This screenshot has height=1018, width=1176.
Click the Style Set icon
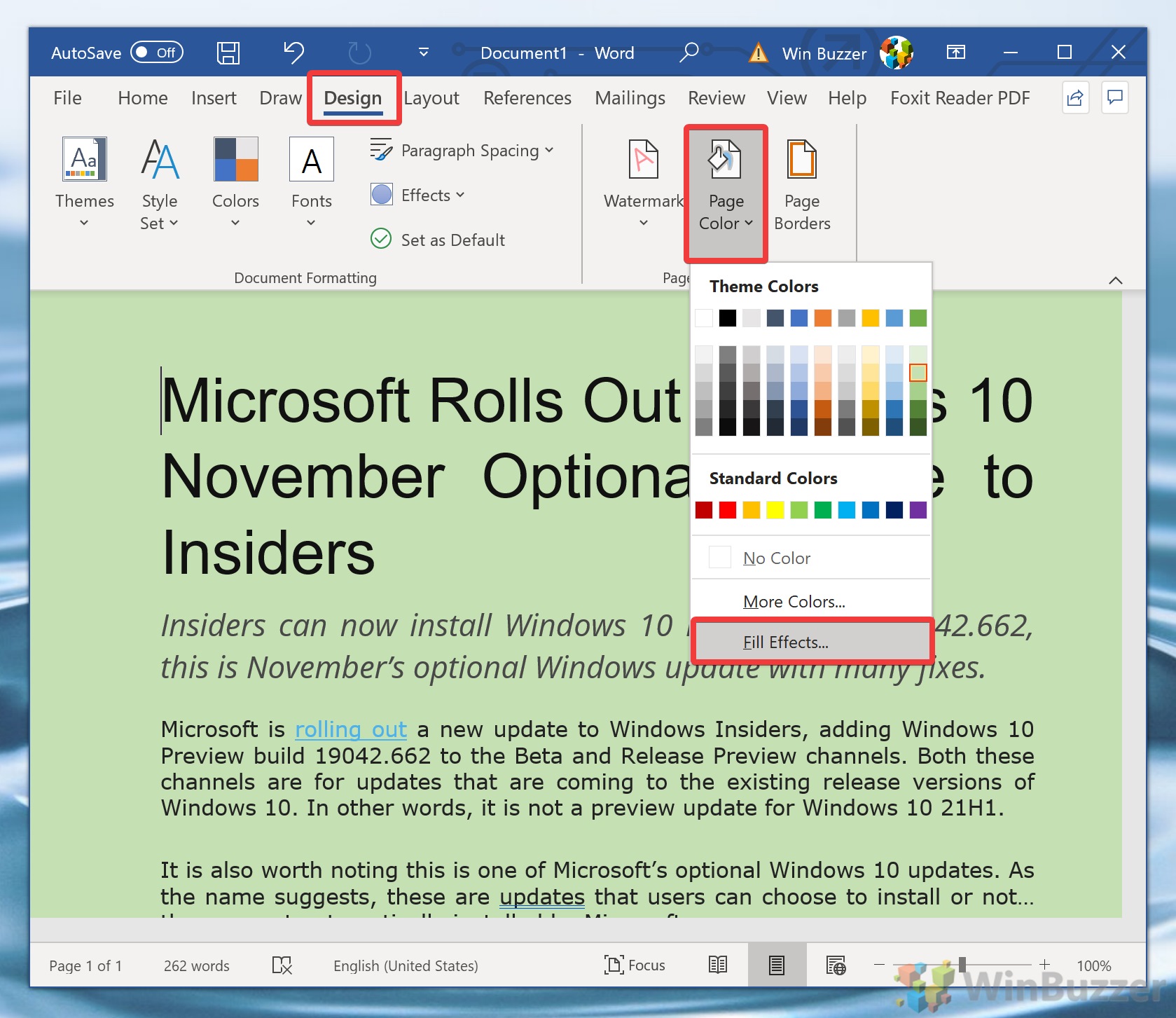[160, 159]
